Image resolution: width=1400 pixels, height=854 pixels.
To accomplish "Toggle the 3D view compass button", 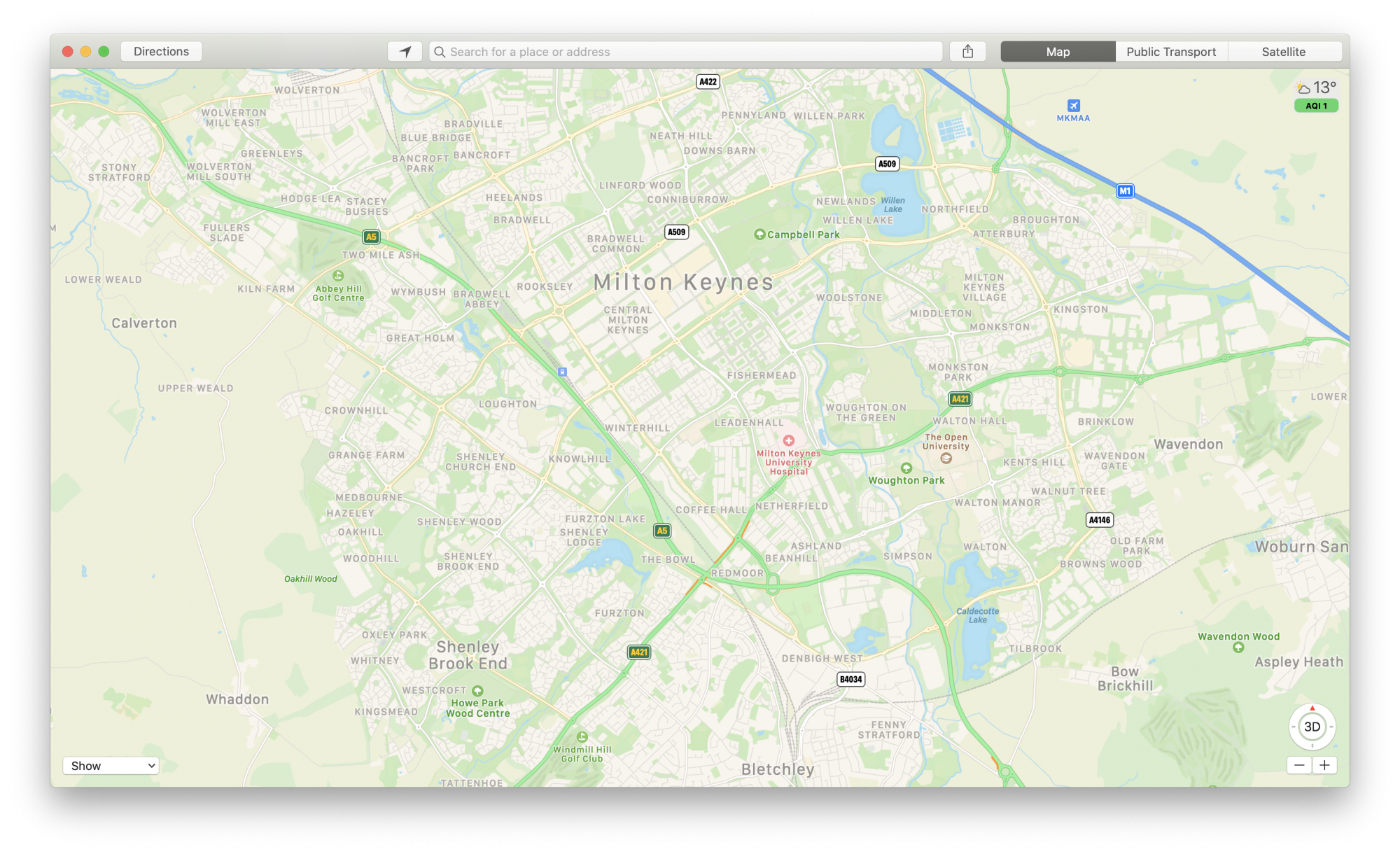I will pos(1312,727).
